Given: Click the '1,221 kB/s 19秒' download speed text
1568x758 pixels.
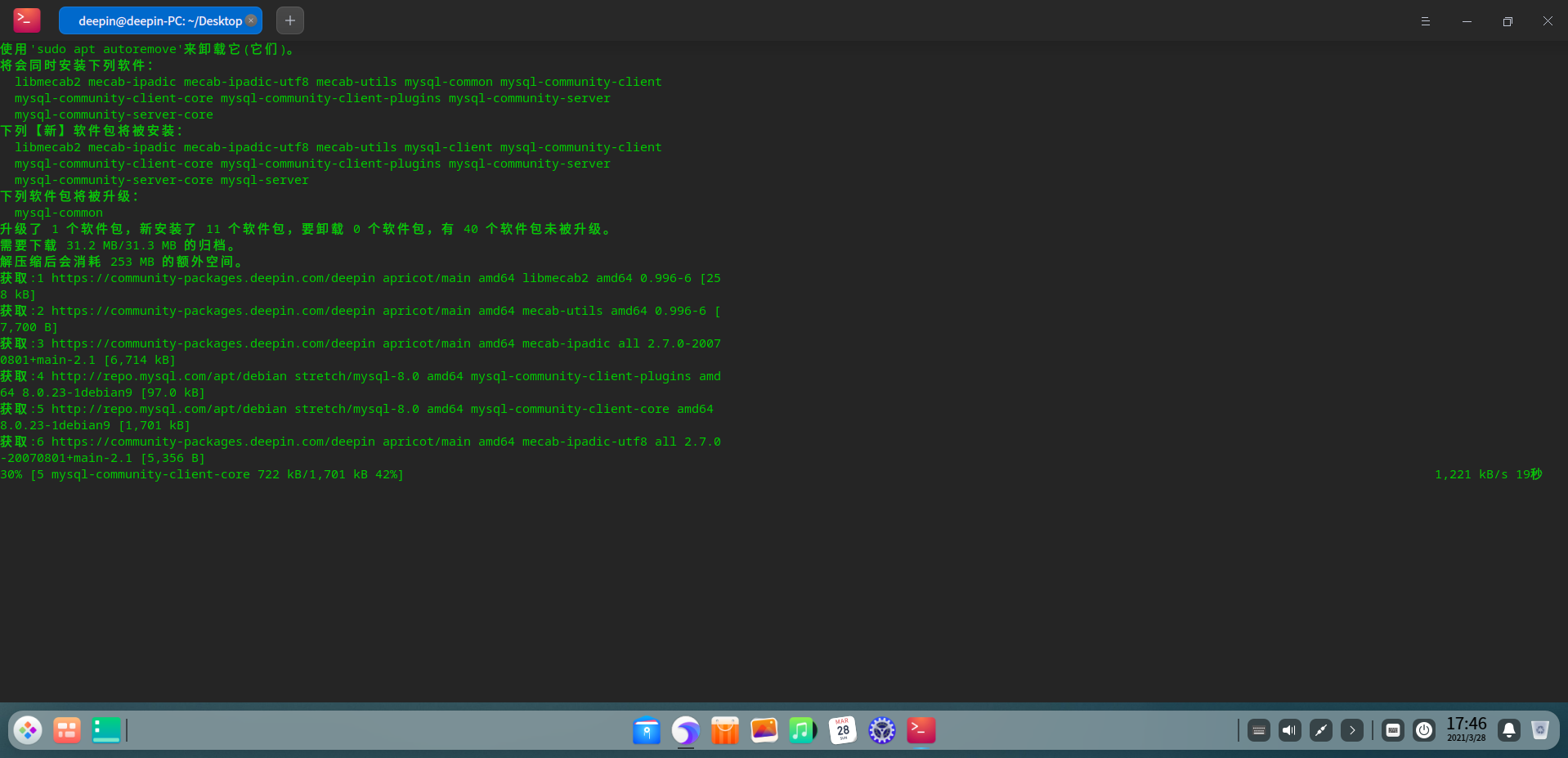Looking at the screenshot, I should click(1489, 474).
